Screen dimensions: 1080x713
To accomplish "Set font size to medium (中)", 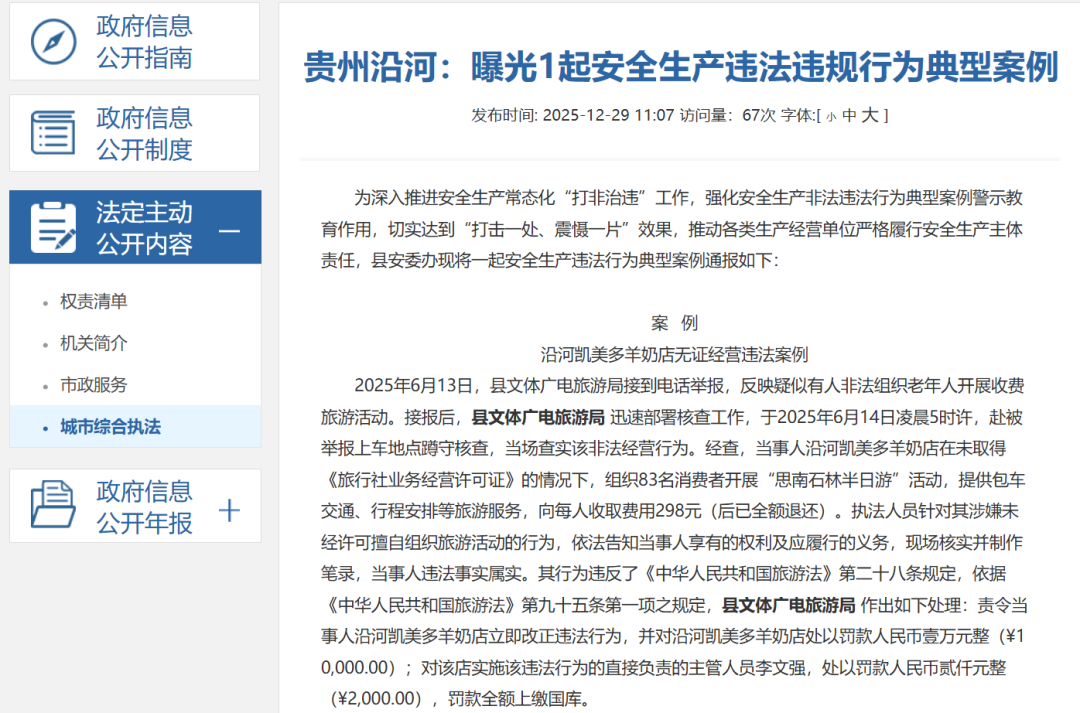I will tap(849, 116).
